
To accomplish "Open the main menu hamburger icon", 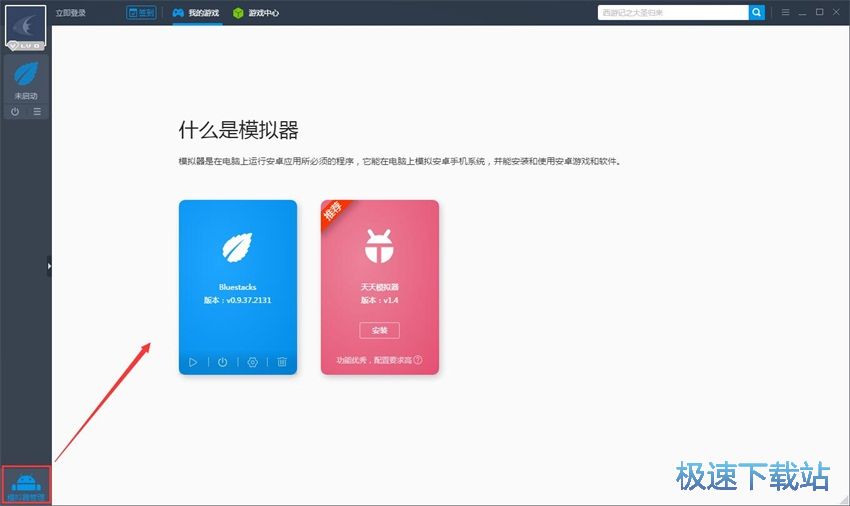I will [785, 12].
